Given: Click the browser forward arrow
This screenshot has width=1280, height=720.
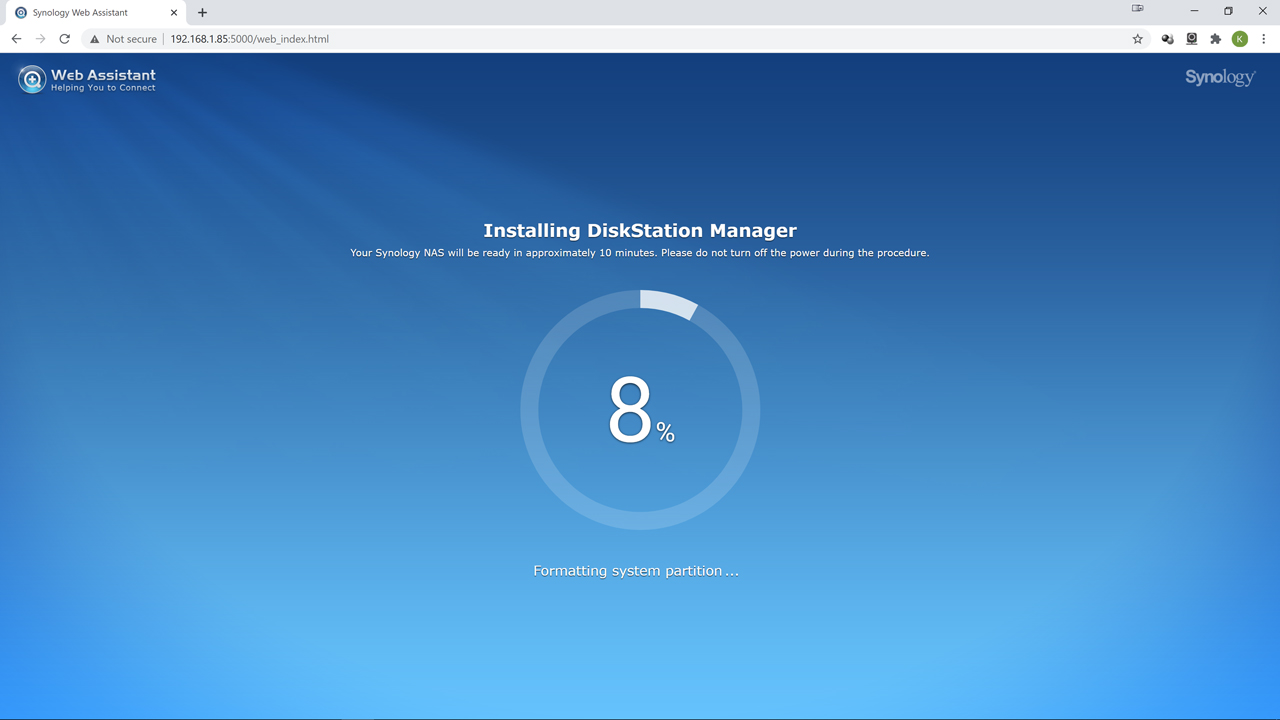Looking at the screenshot, I should [40, 39].
